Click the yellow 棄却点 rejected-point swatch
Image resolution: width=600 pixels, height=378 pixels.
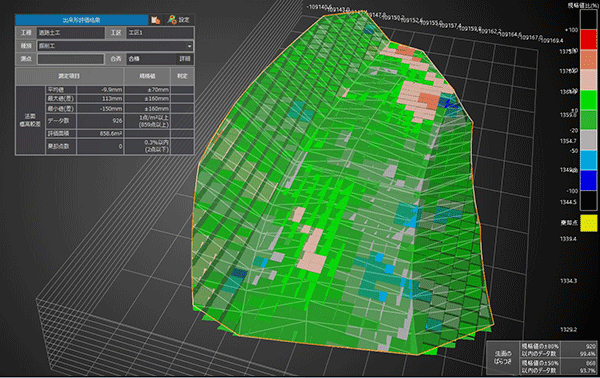(589, 223)
